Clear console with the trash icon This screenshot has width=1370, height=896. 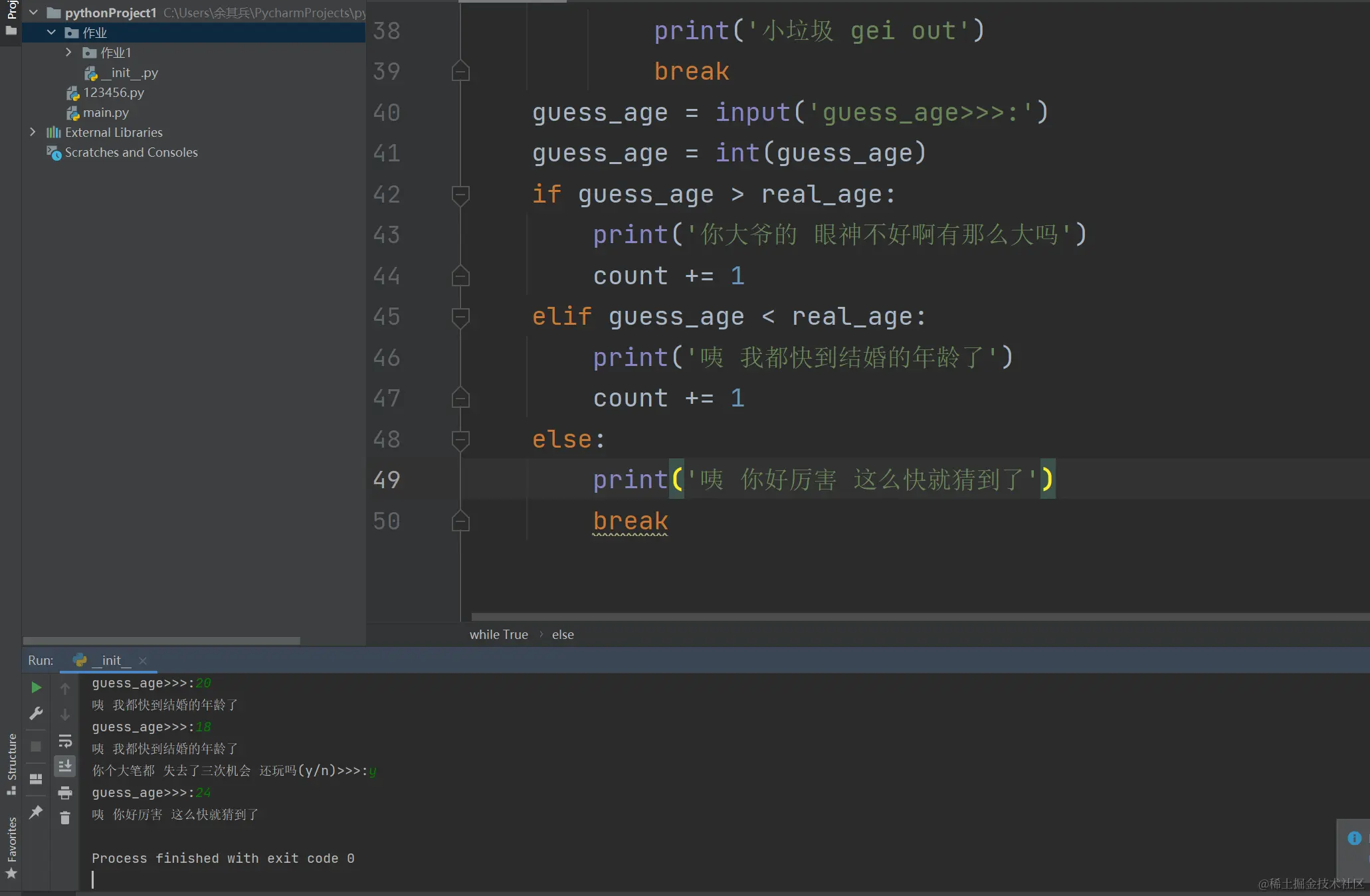[x=65, y=818]
